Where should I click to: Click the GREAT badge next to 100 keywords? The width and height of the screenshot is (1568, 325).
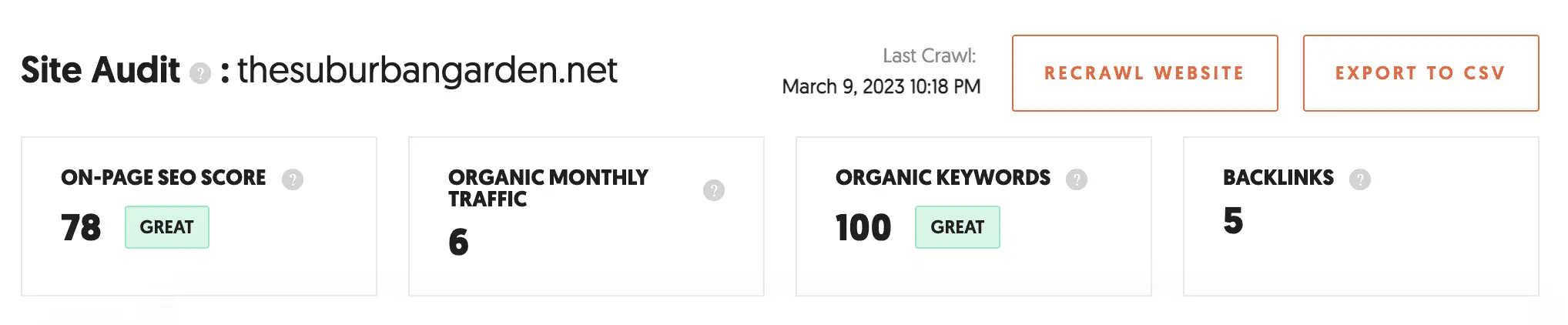(957, 227)
